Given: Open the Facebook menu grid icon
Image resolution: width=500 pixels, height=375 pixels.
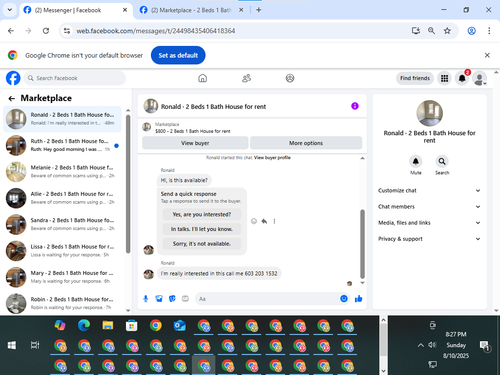Looking at the screenshot, I should coord(444,78).
